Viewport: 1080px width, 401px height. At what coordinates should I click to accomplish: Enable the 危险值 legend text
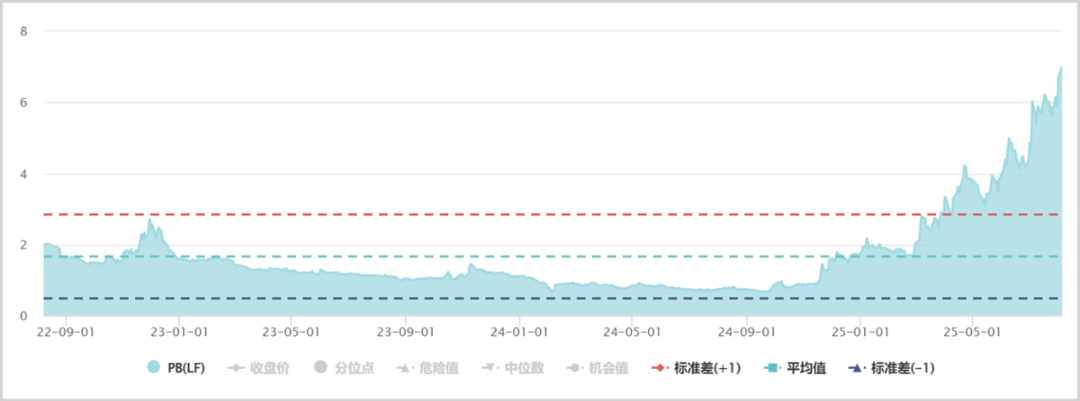(439, 368)
